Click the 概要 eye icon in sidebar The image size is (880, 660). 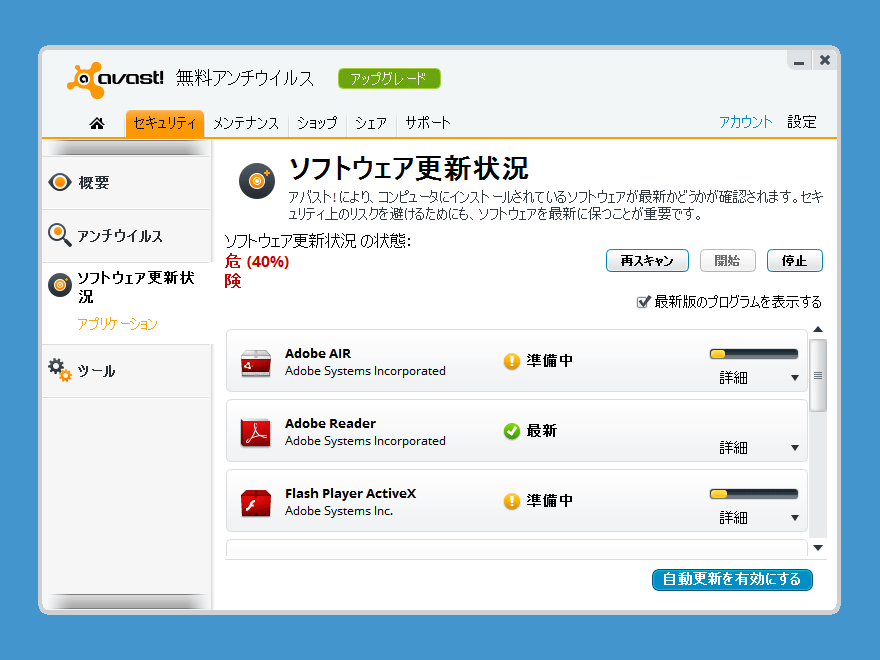tap(60, 182)
